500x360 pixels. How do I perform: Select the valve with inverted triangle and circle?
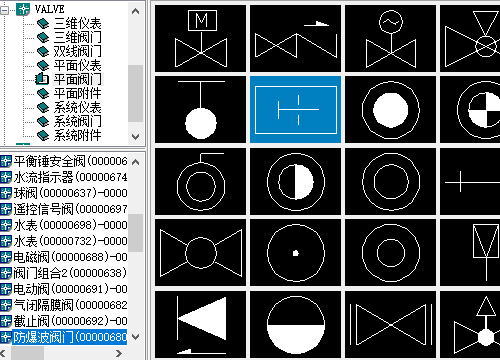pyautogui.click(x=470, y=38)
